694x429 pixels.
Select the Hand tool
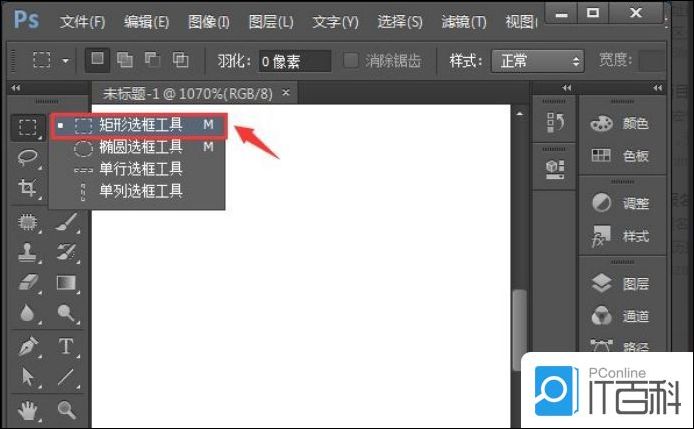[x=27, y=410]
